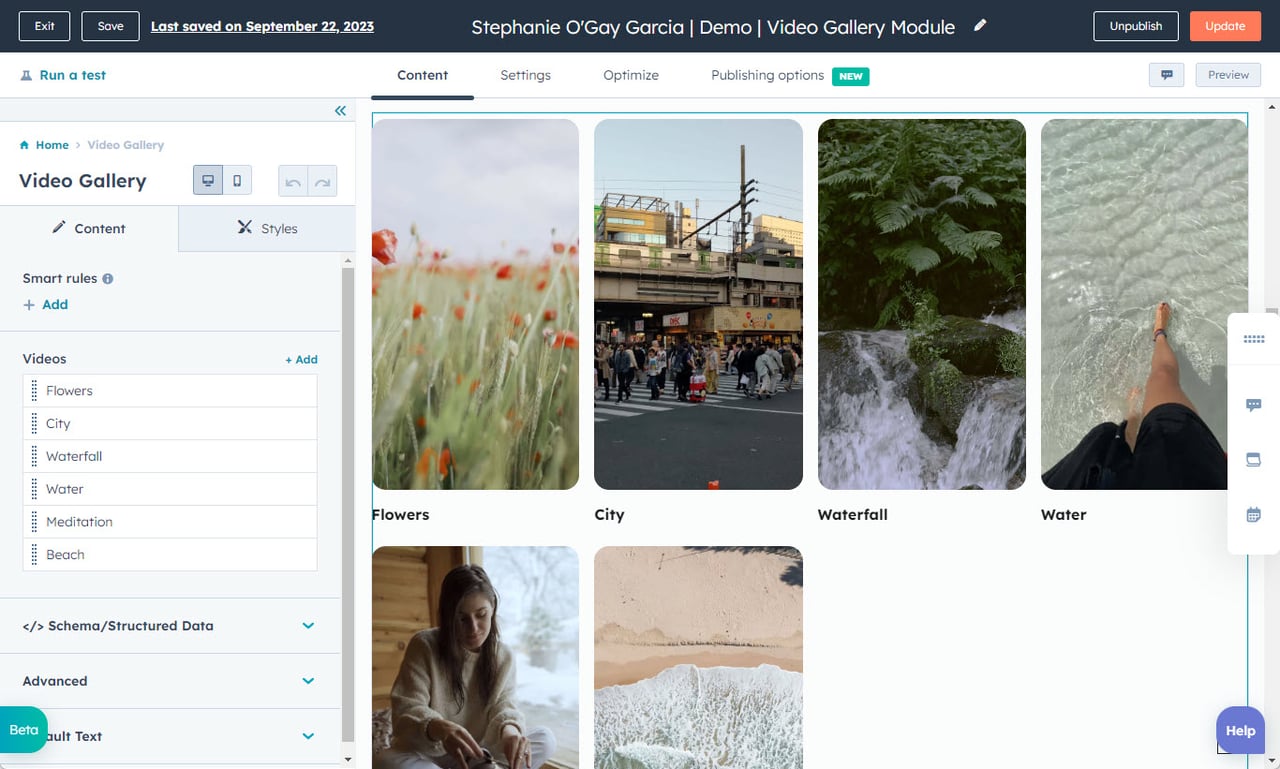
Task: Click the Flowers caption under first video
Action: pos(400,515)
